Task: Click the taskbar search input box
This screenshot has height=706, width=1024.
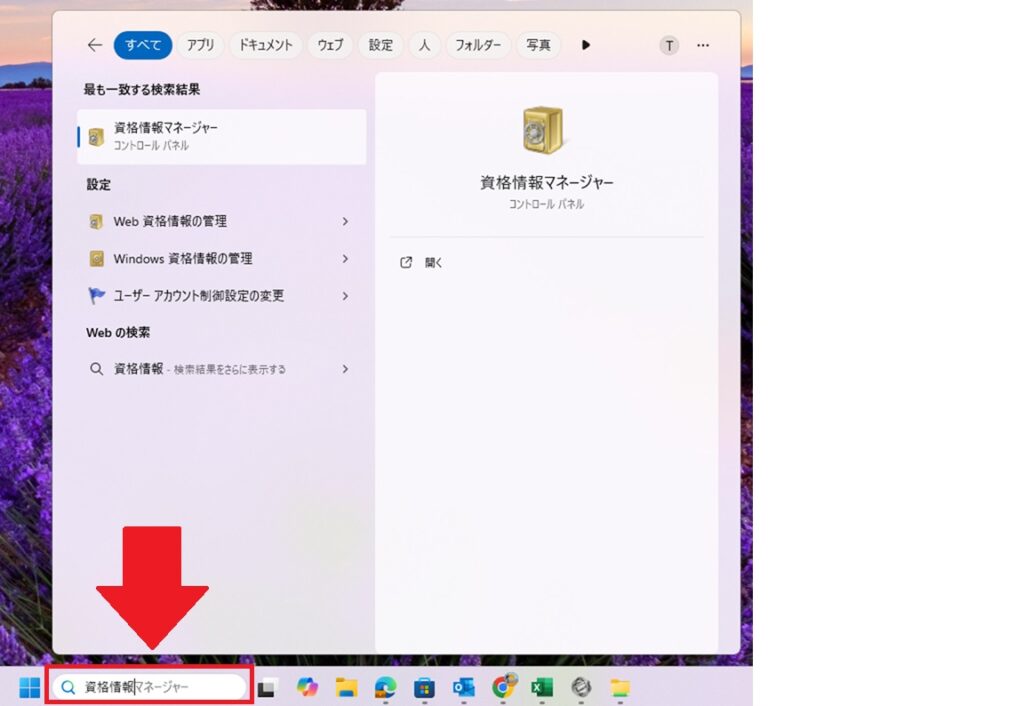Action: (x=150, y=687)
